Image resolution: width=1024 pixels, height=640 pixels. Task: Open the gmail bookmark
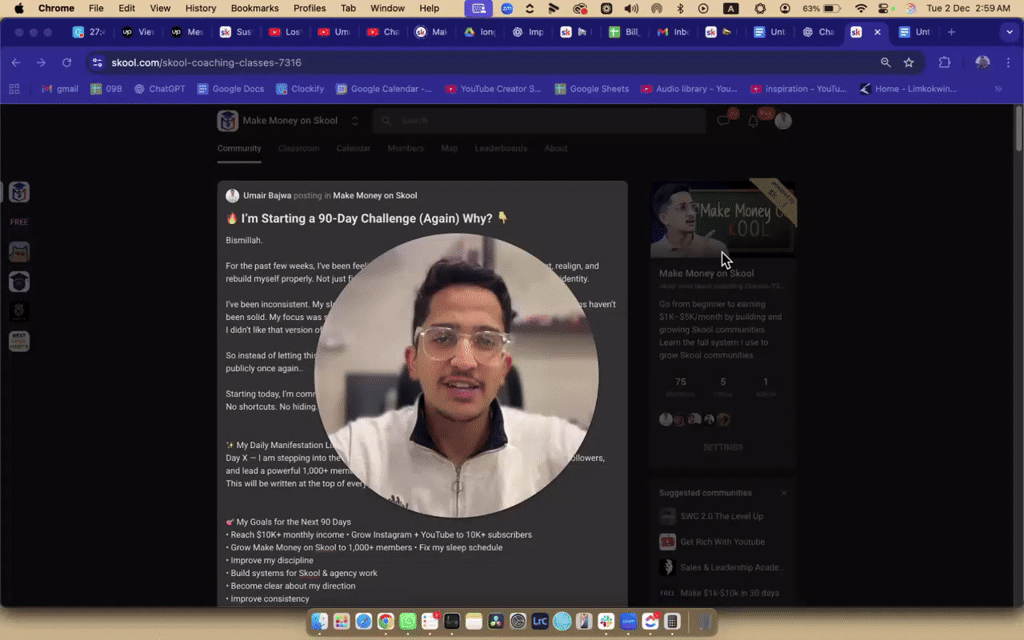click(x=59, y=89)
